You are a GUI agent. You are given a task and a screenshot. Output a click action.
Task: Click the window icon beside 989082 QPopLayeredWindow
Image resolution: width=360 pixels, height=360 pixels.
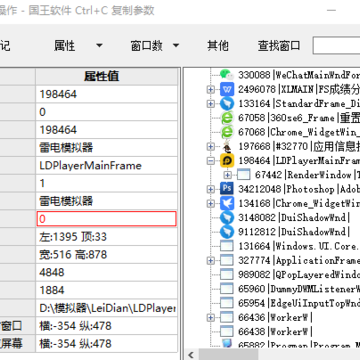pos(227,274)
